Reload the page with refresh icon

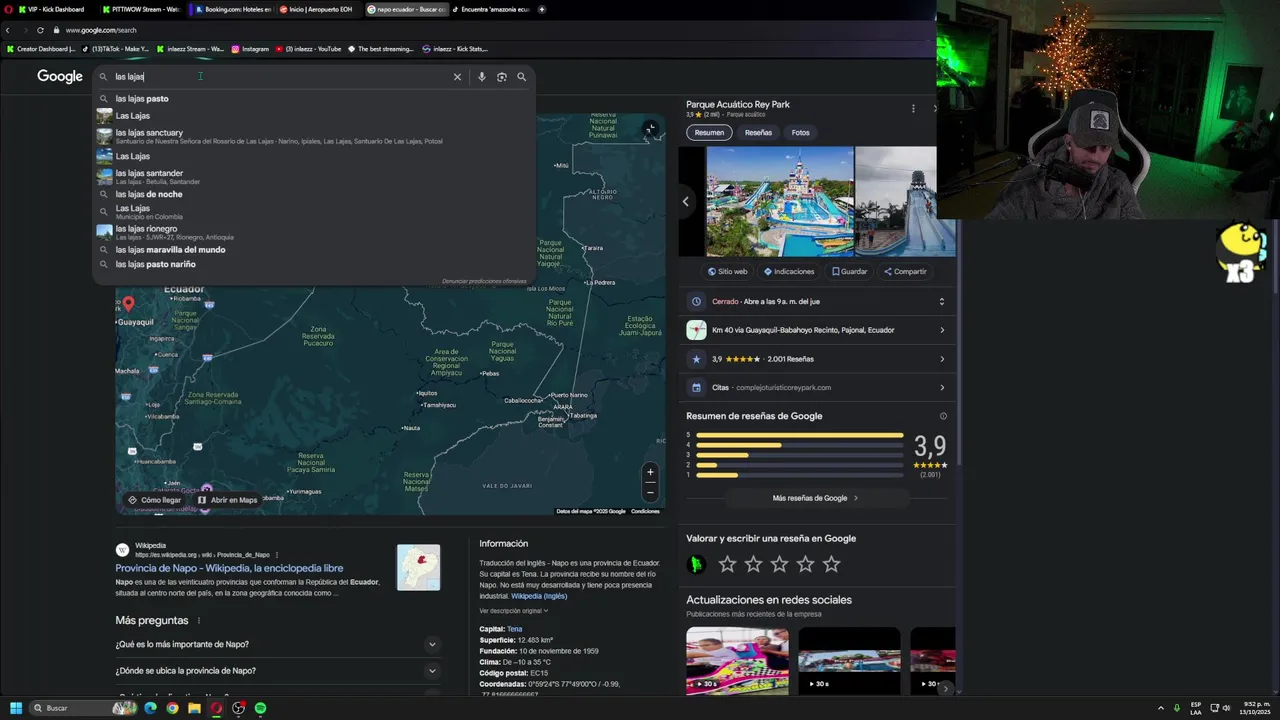tap(40, 30)
